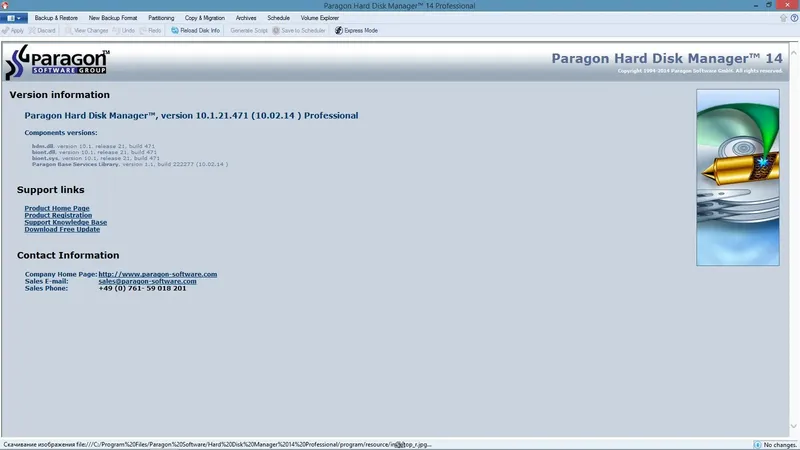The image size is (800, 450).
Task: Click the Paragon app icon in title bar
Action: (5, 5)
